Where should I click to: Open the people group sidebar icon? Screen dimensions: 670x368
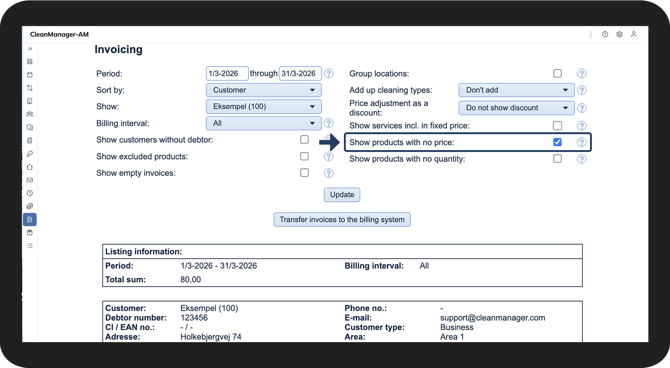tap(30, 114)
